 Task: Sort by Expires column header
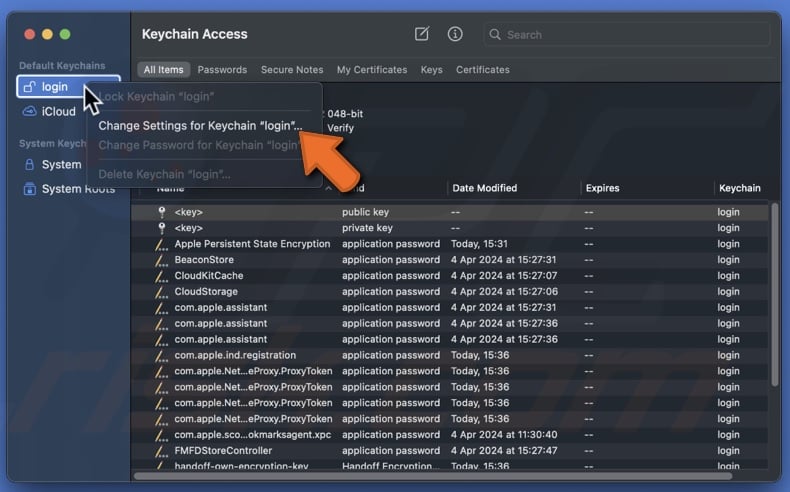click(602, 188)
